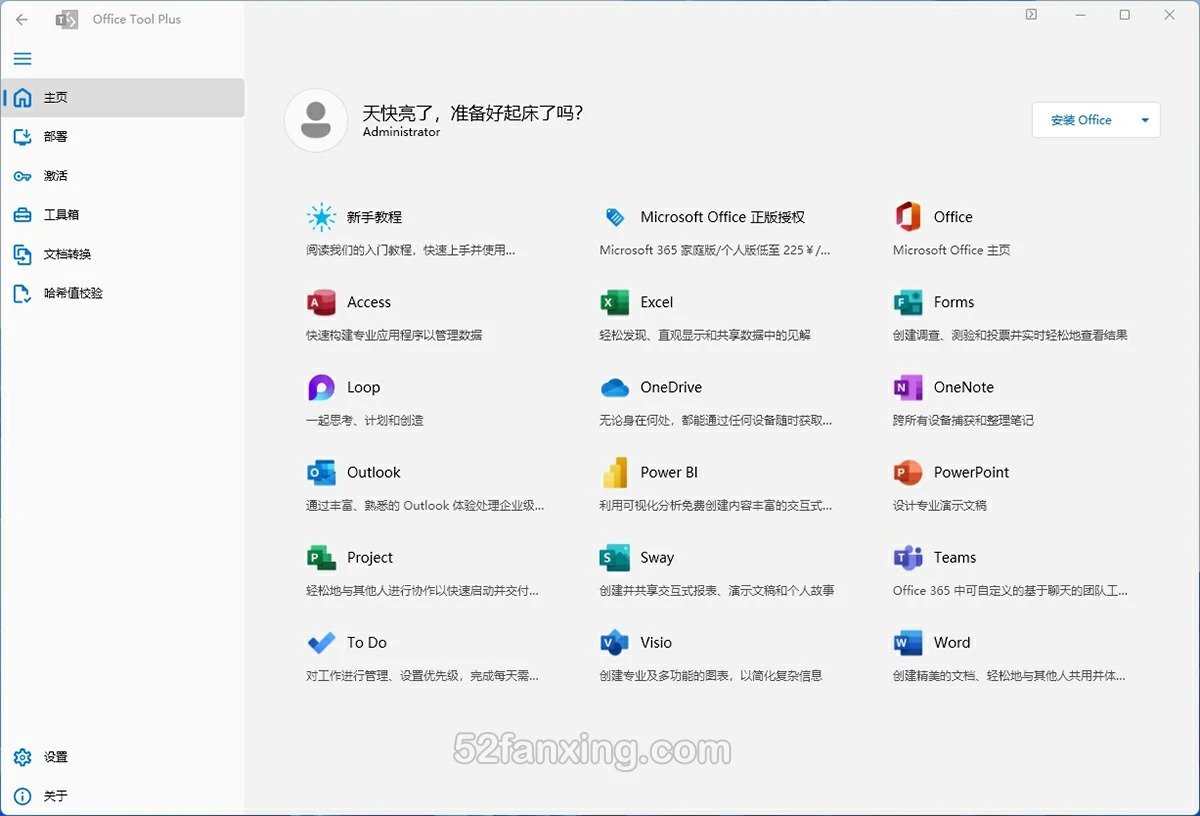Click the Project app icon
Viewport: 1200px width, 816px height.
click(x=321, y=557)
